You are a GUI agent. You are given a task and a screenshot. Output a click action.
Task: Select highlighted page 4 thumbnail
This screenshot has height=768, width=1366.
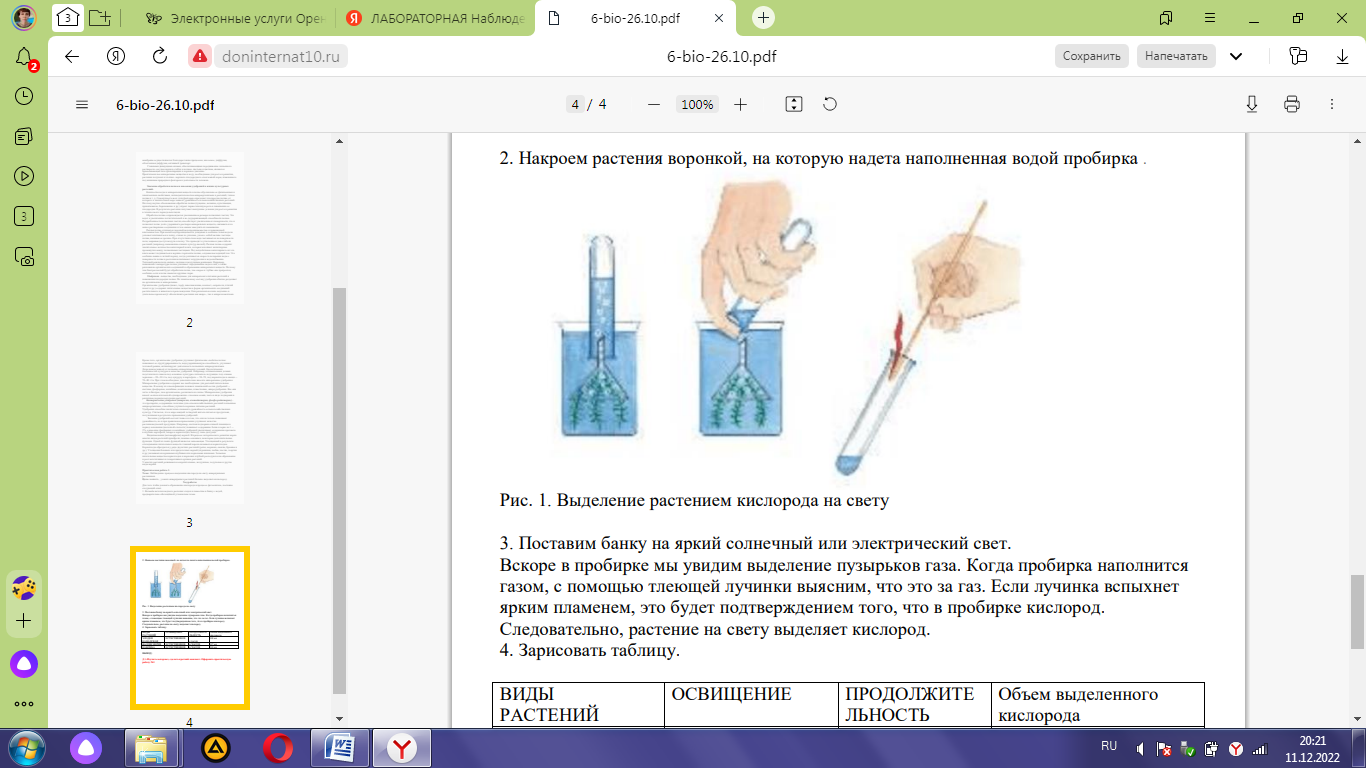click(x=189, y=628)
